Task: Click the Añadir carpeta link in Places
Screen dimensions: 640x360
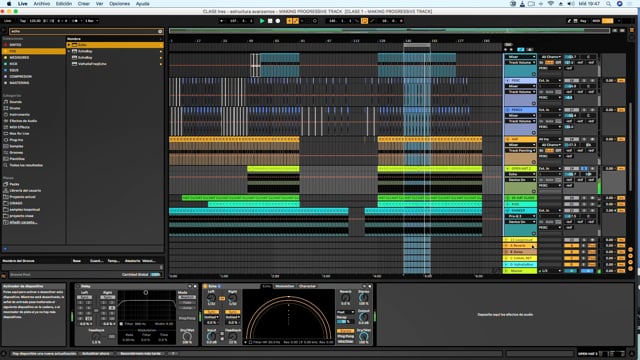Action: pos(23,222)
